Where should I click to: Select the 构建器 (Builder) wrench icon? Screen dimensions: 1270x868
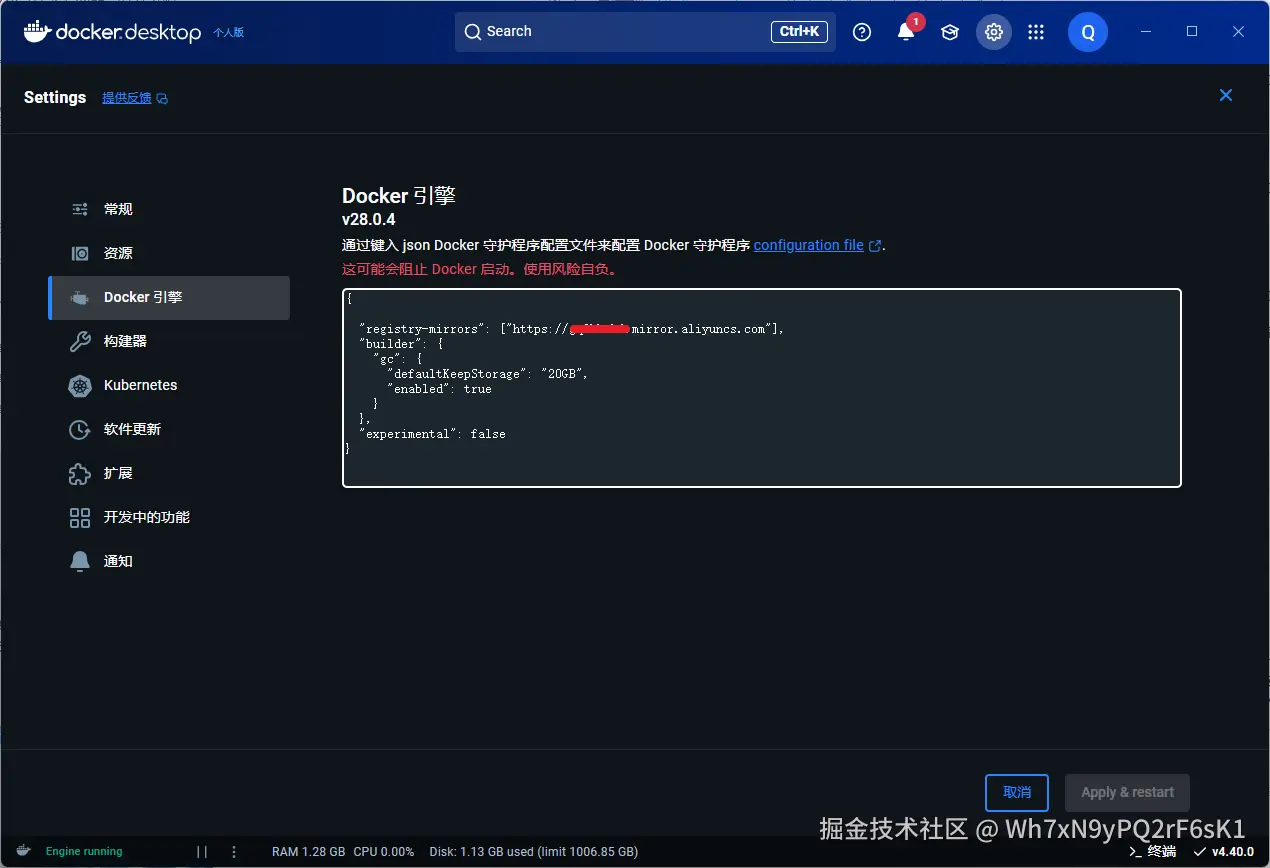[79, 341]
